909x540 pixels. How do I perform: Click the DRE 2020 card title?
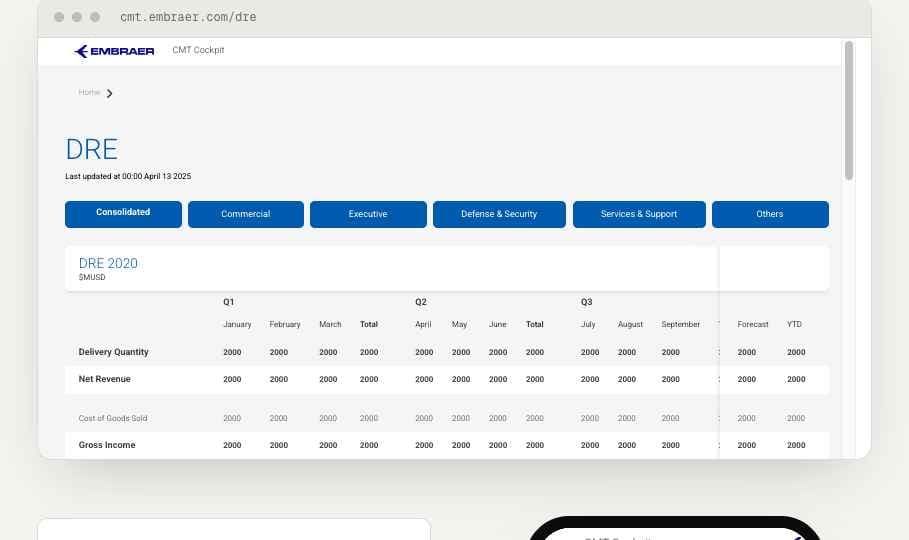point(108,263)
